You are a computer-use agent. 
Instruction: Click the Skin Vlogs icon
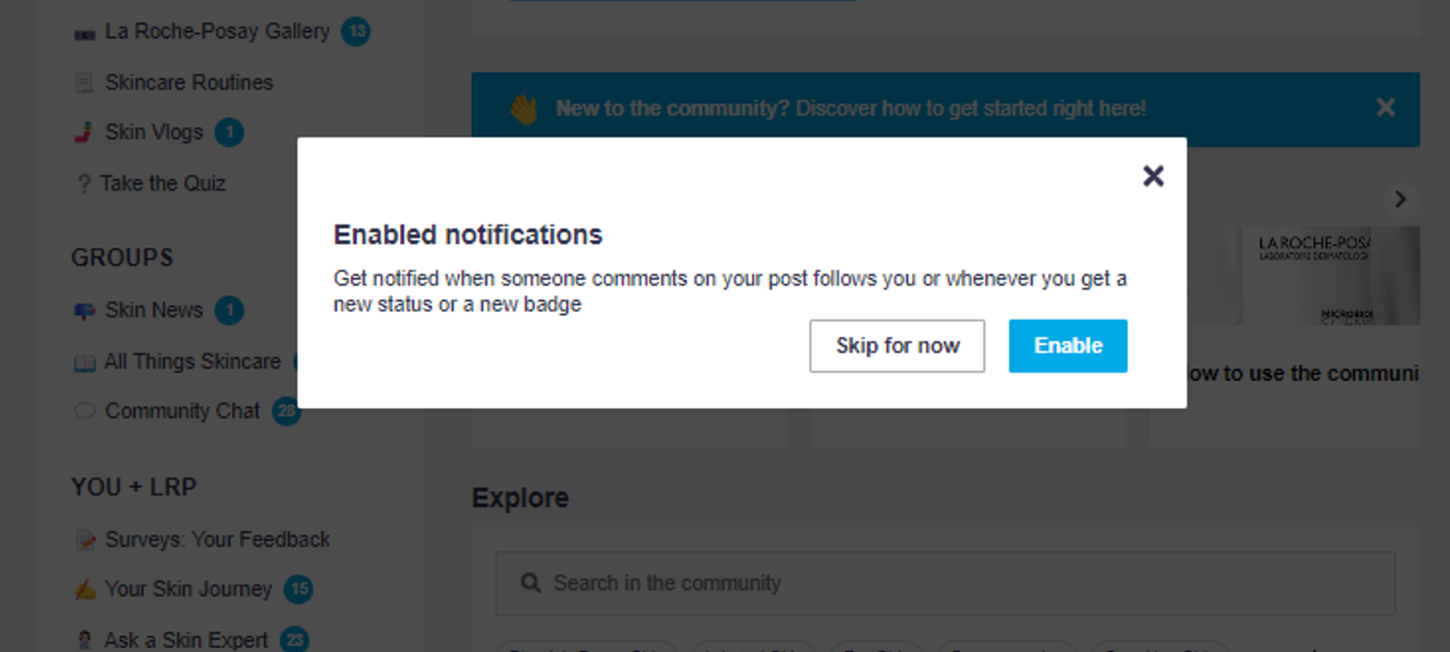point(84,133)
